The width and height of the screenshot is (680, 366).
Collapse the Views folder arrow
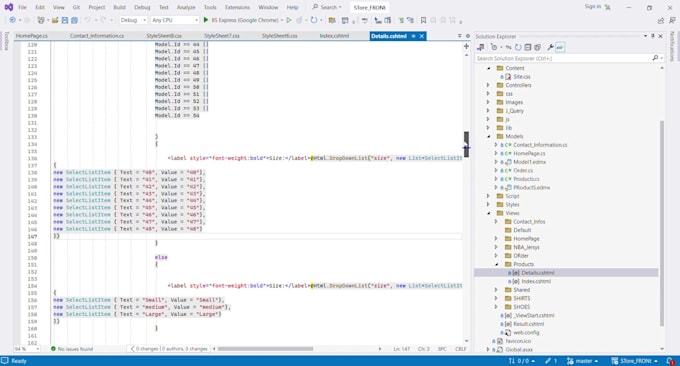[488, 213]
